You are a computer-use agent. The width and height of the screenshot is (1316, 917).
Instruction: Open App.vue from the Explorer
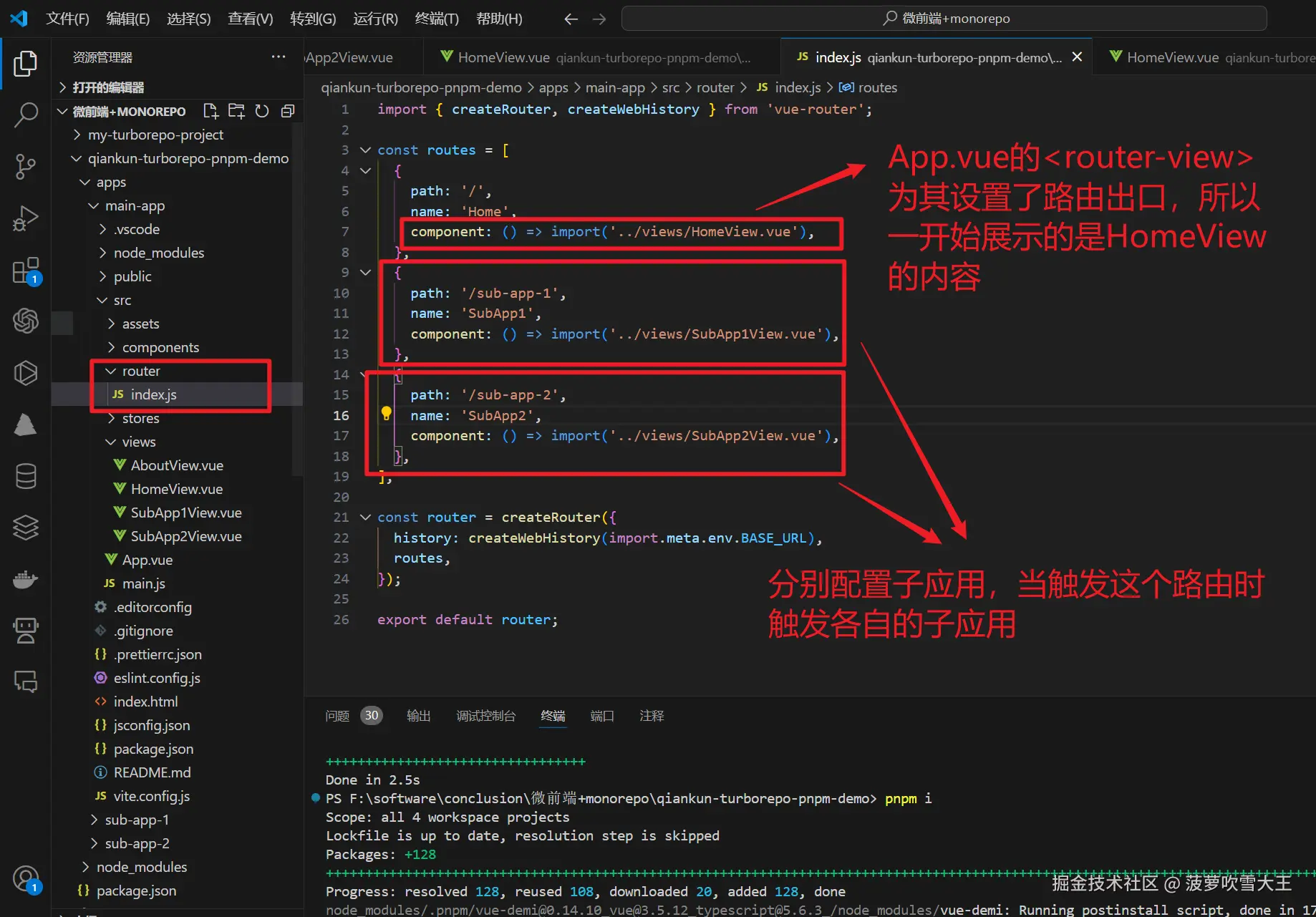(148, 559)
